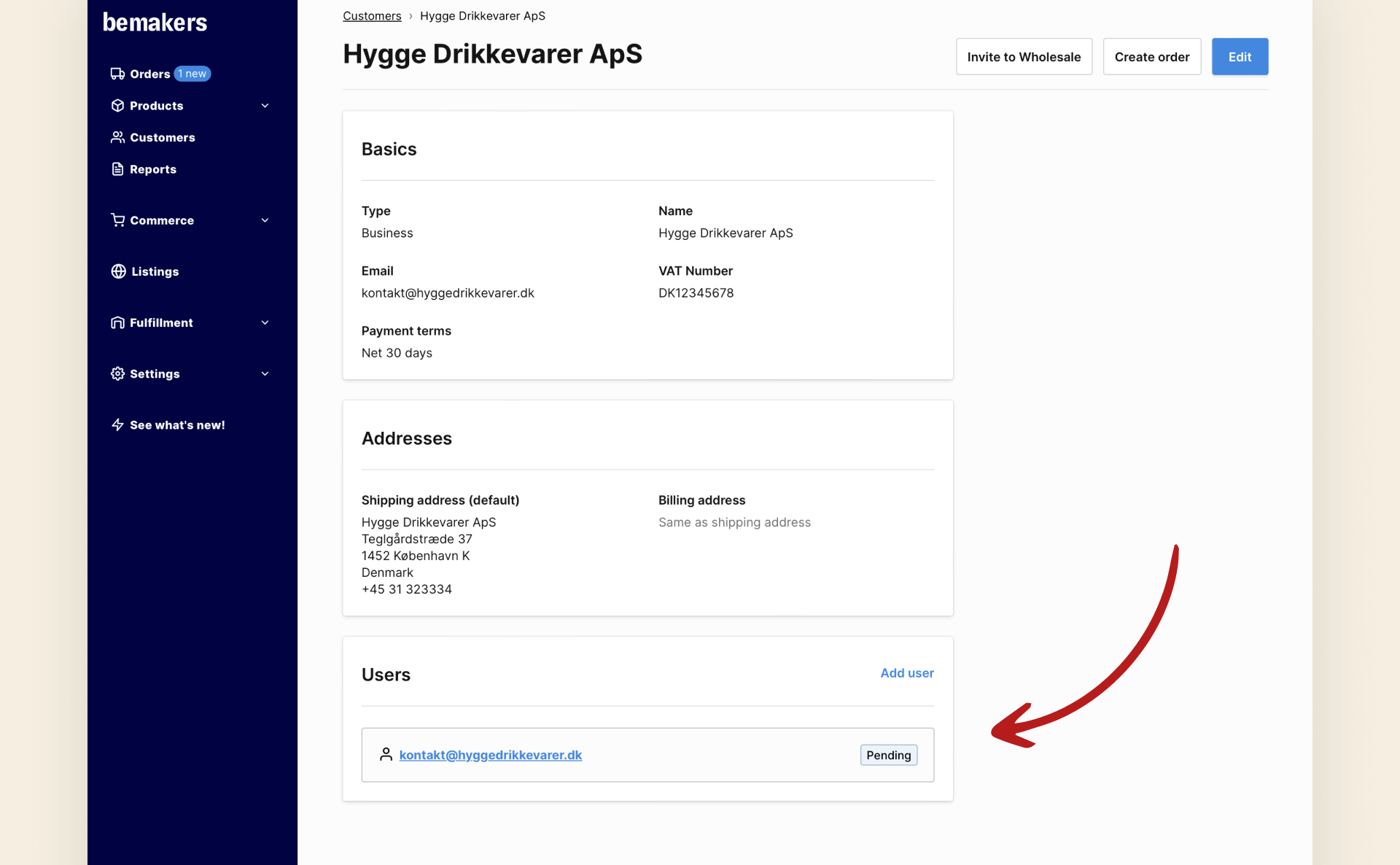The height and width of the screenshot is (865, 1400).
Task: Select the Basics email kontakt@hyggedrikkevarer.dk
Action: point(448,292)
